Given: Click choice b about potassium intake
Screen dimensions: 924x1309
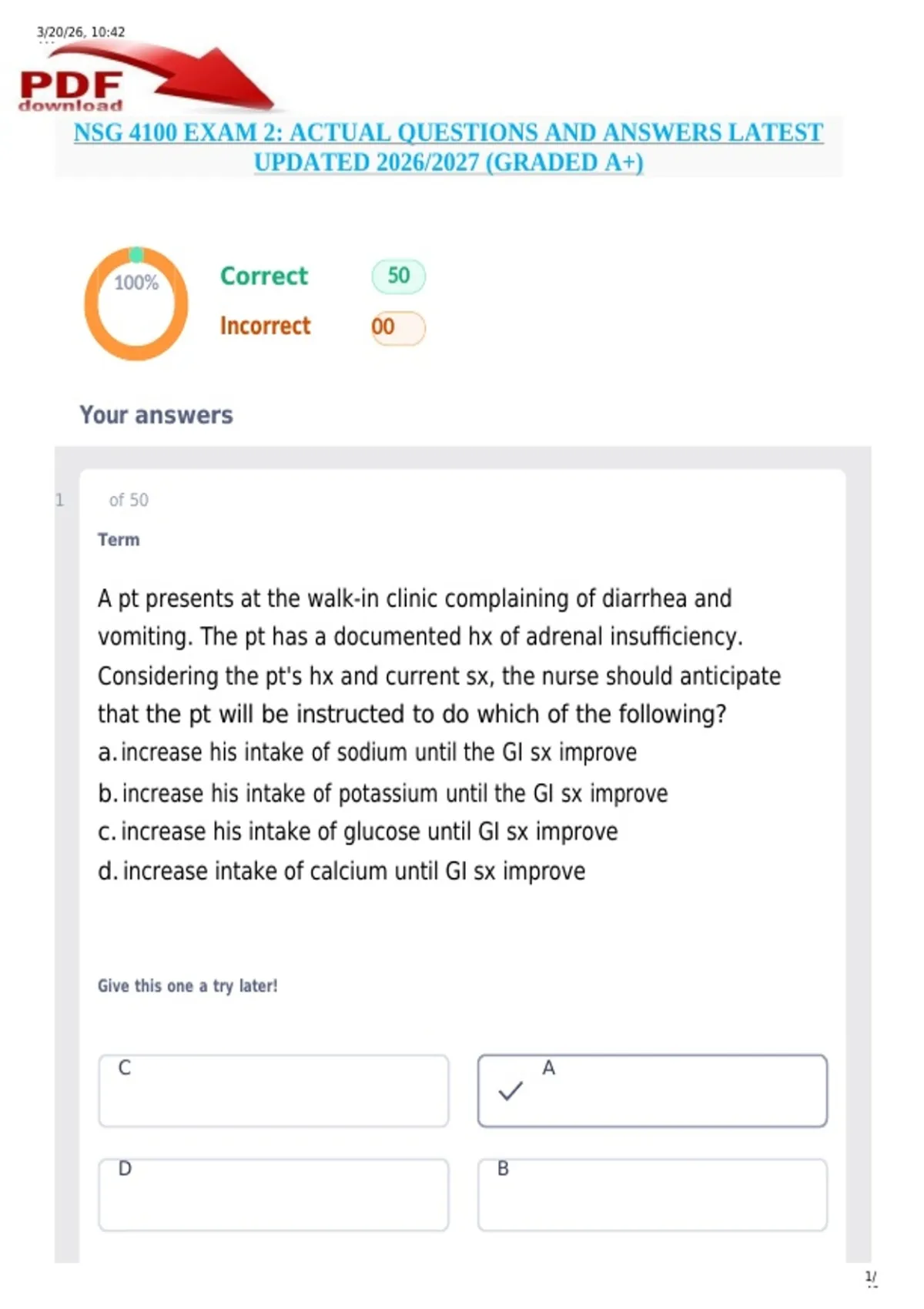Looking at the screenshot, I should (383, 793).
